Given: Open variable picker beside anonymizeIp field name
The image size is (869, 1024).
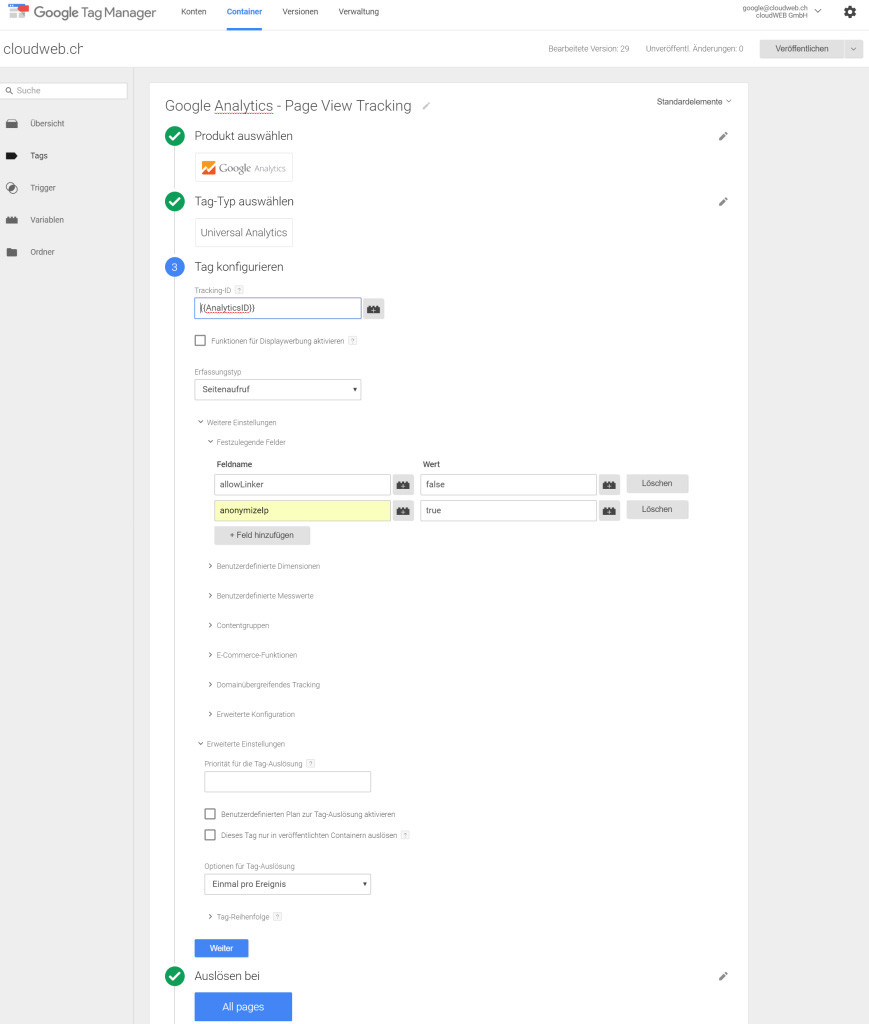Looking at the screenshot, I should [x=403, y=511].
